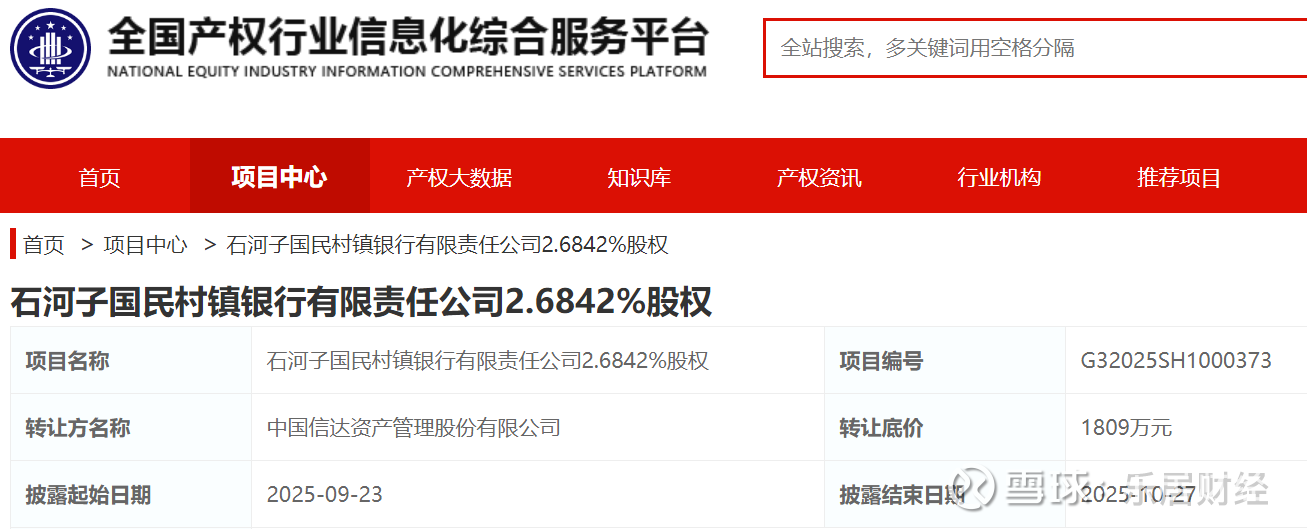Viewport: 1307px width, 529px height.
Task: Go to the 知识库 navigation tab
Action: (639, 178)
